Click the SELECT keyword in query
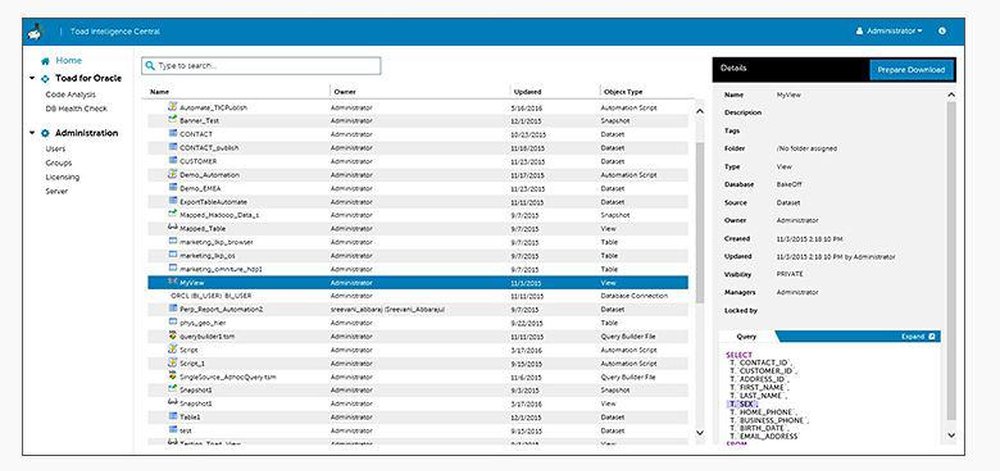This screenshot has height=471, width=1000. 739,355
